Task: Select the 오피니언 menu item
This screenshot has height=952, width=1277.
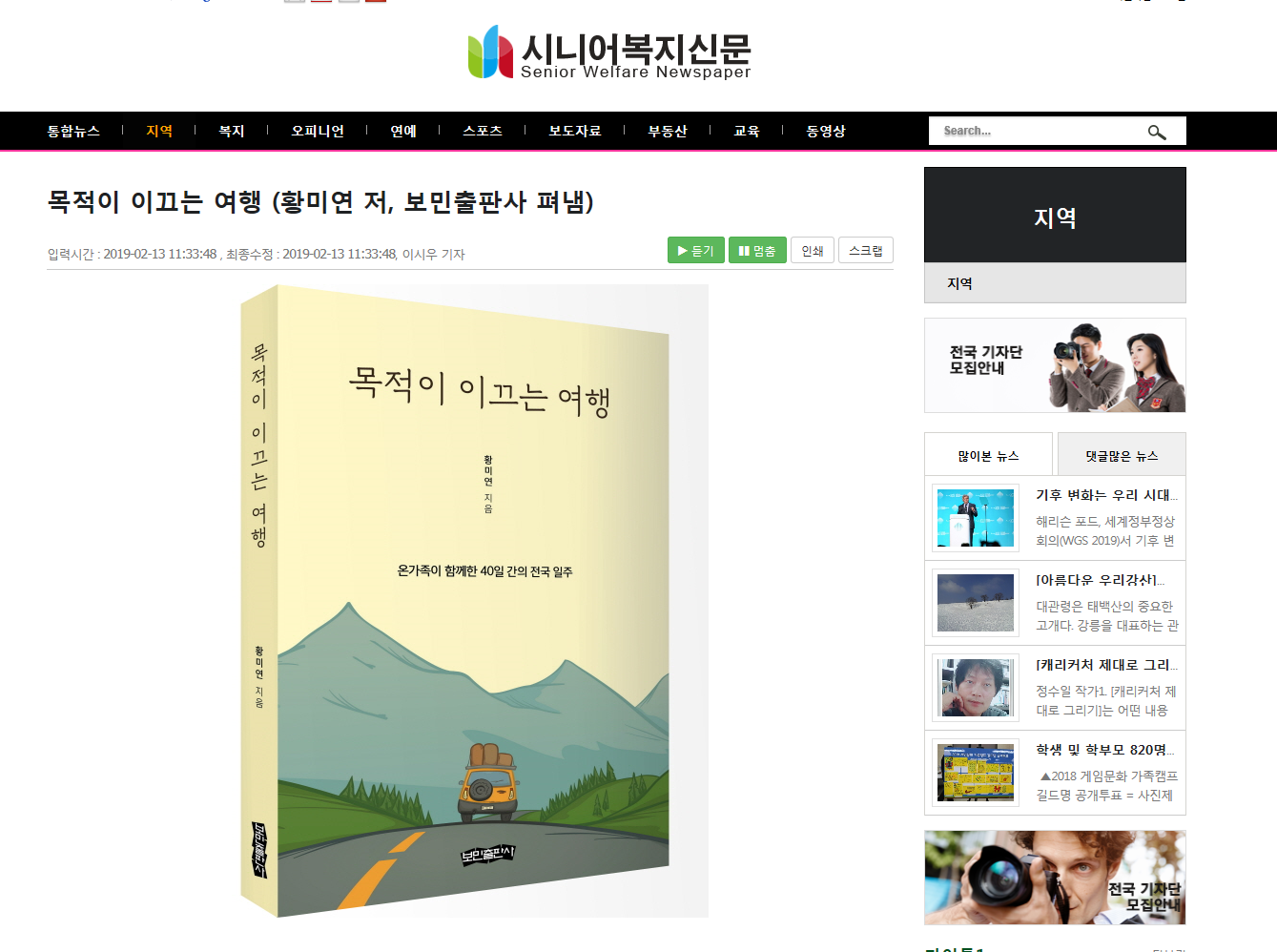Action: (318, 131)
